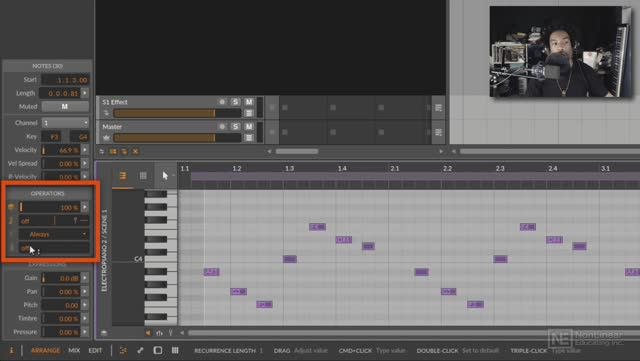Image resolution: width=640 pixels, height=361 pixels.
Task: Click S1 Effect clip launcher menu icon
Action: (x=438, y=108)
